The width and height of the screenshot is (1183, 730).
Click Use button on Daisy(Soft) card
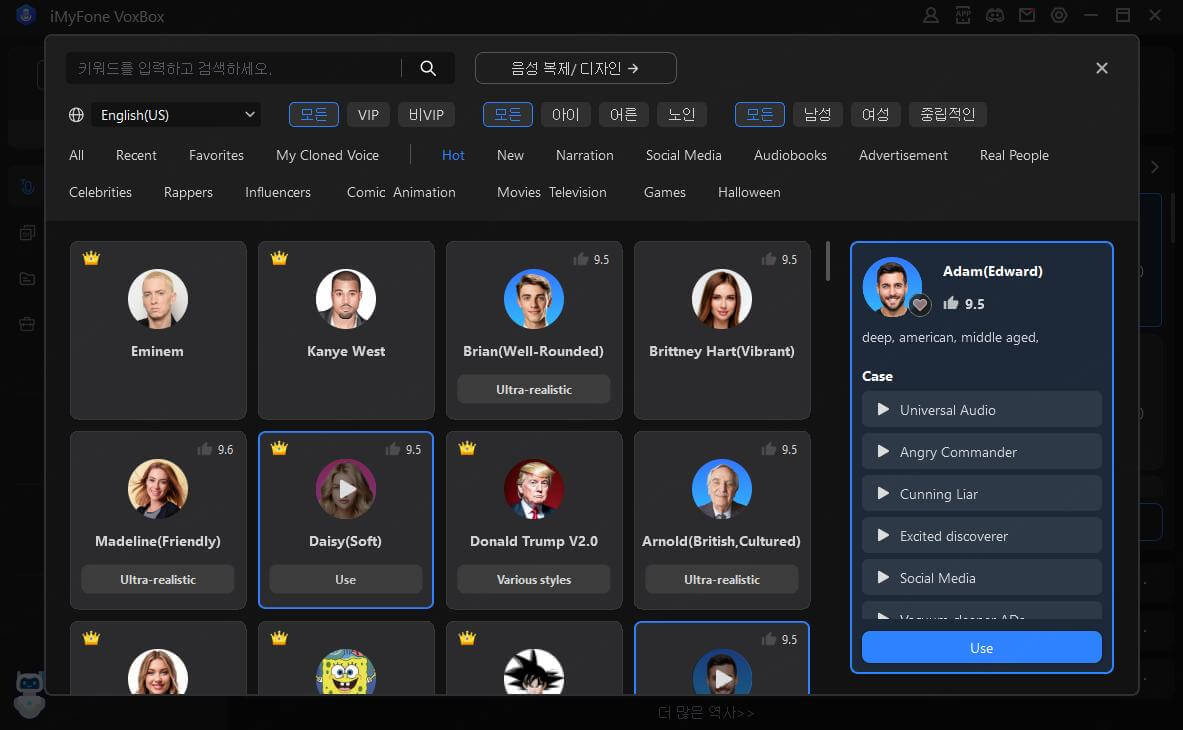pyautogui.click(x=346, y=579)
